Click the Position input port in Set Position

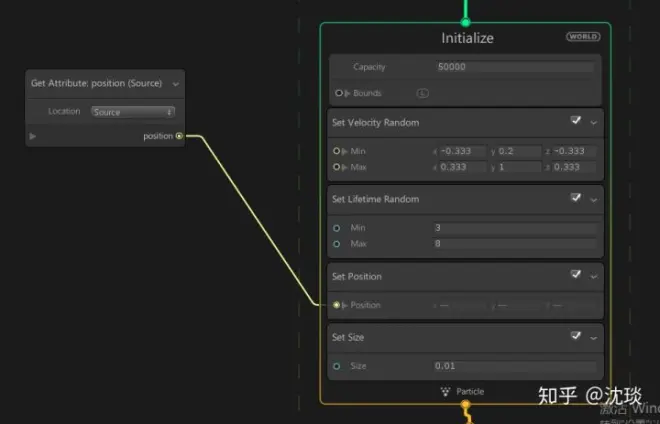tap(336, 305)
